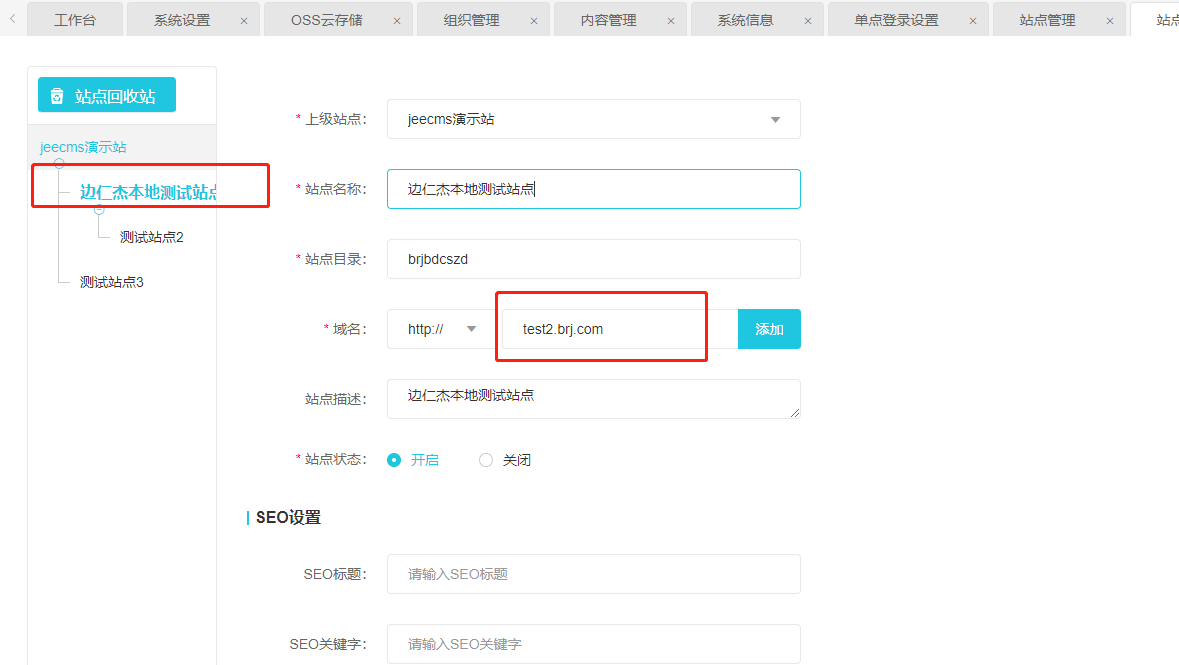Open the http:// protocol dropdown

(441, 329)
